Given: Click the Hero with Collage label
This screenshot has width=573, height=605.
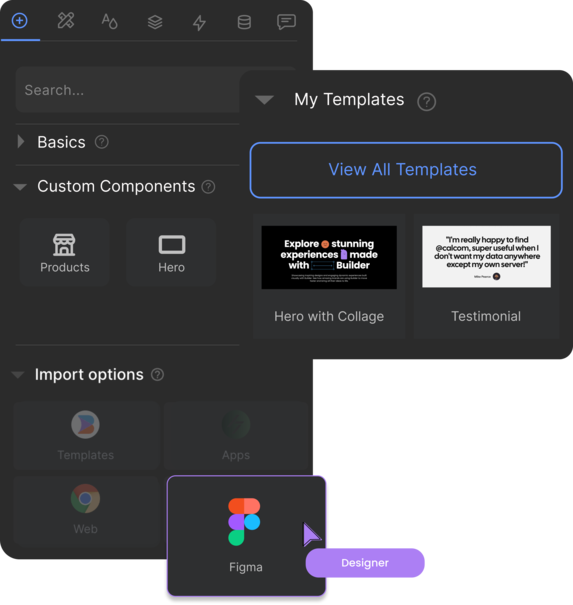Looking at the screenshot, I should point(329,316).
